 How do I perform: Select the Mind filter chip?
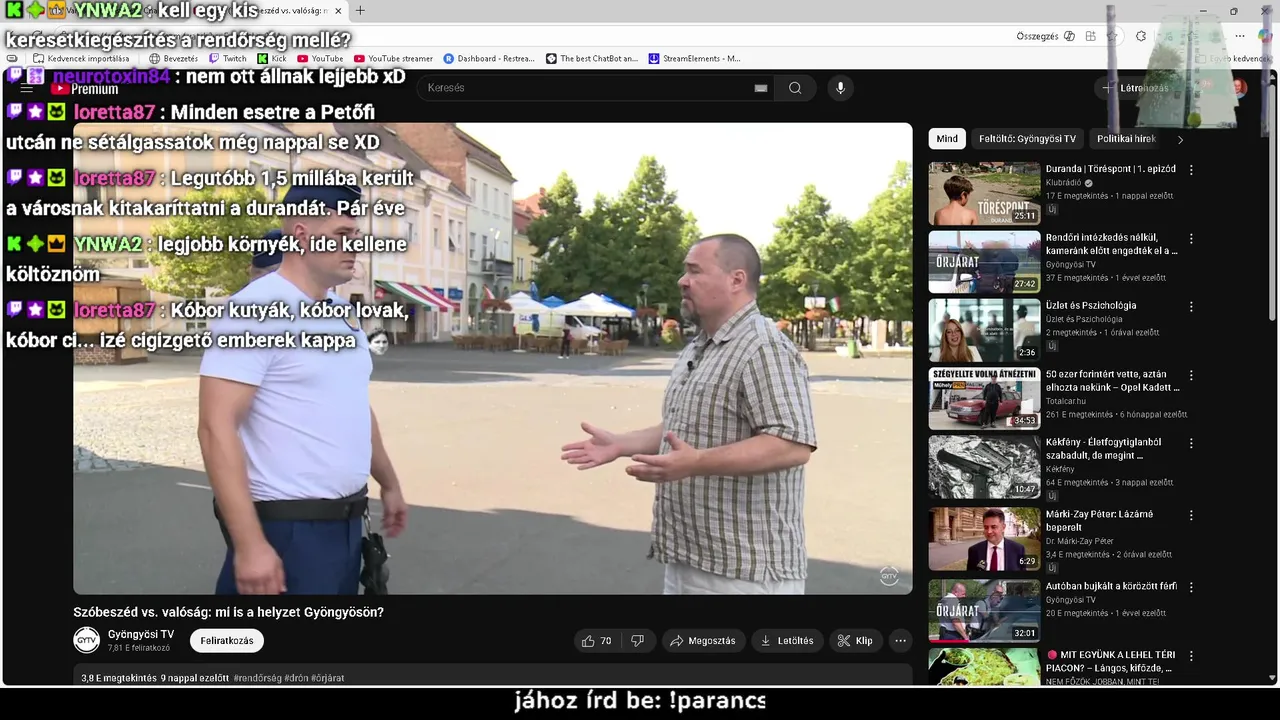tap(947, 139)
